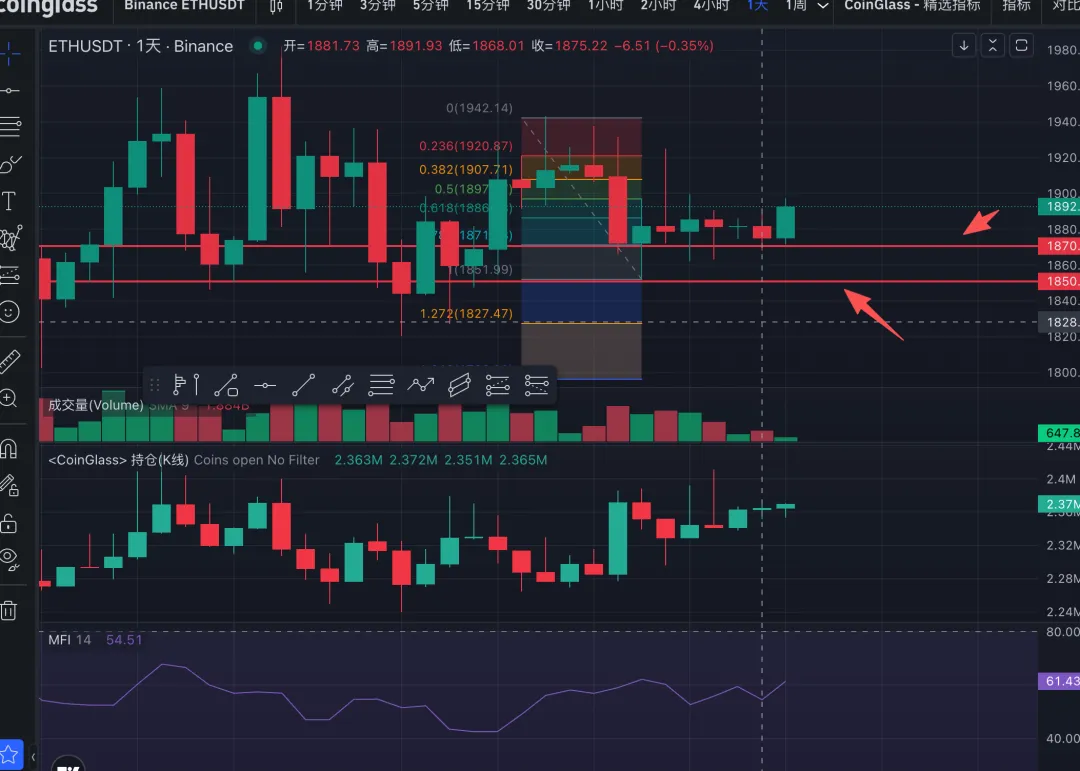Click the 0.236(1920.87) Fibonacci label
This screenshot has height=771, width=1080.
466,146
